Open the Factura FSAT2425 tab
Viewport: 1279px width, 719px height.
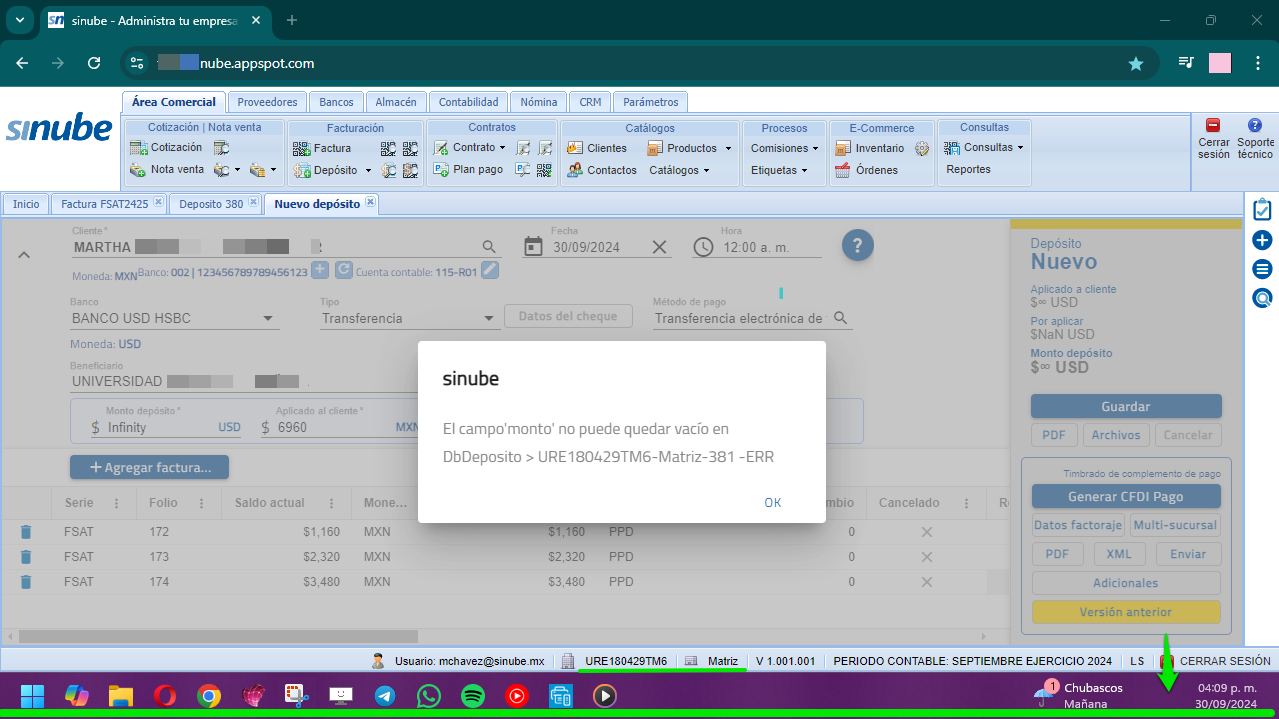click(104, 204)
